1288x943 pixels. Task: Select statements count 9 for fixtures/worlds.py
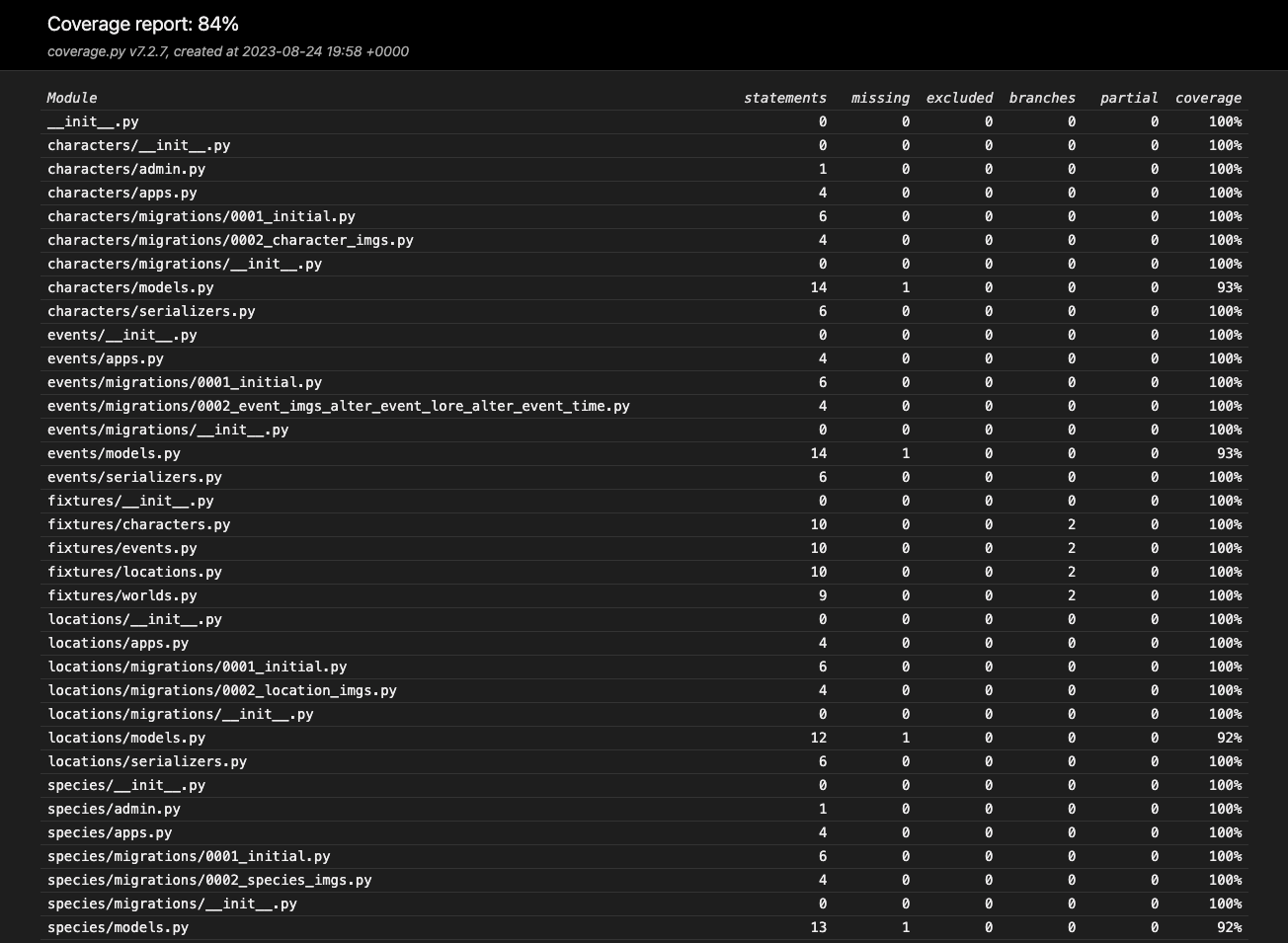coord(823,595)
